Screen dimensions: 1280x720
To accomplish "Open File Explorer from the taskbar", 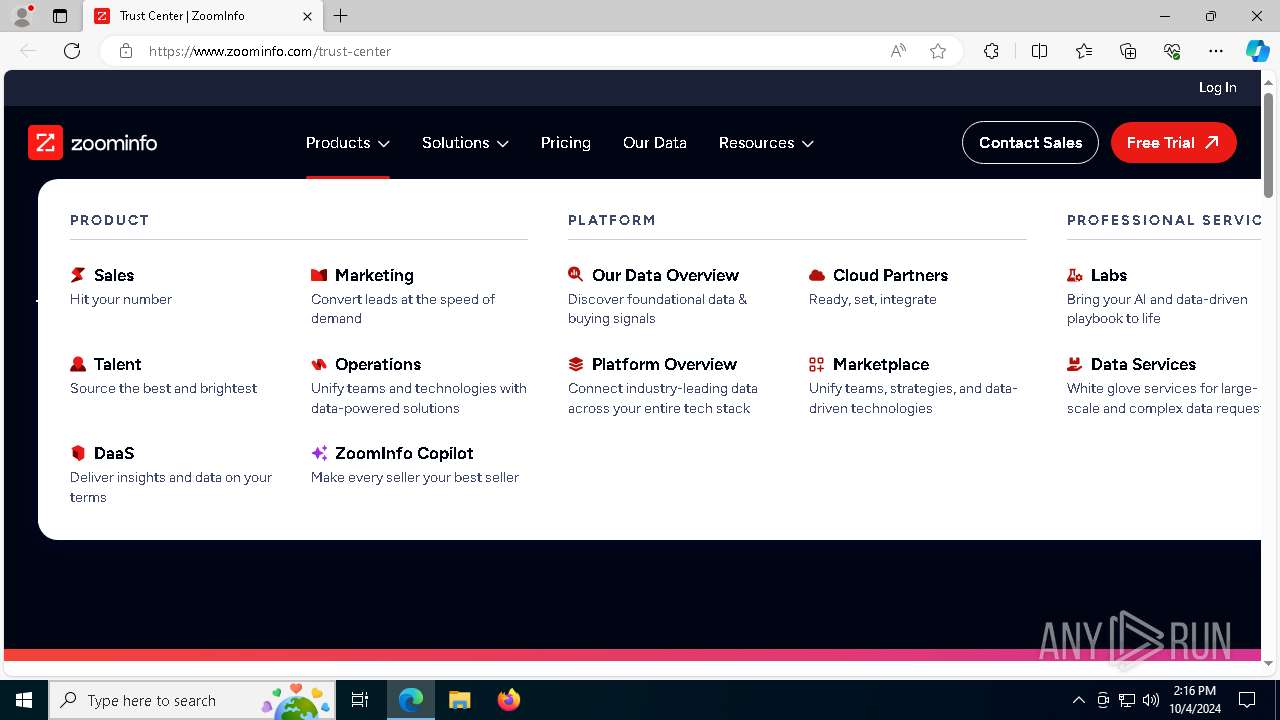I will (x=459, y=700).
